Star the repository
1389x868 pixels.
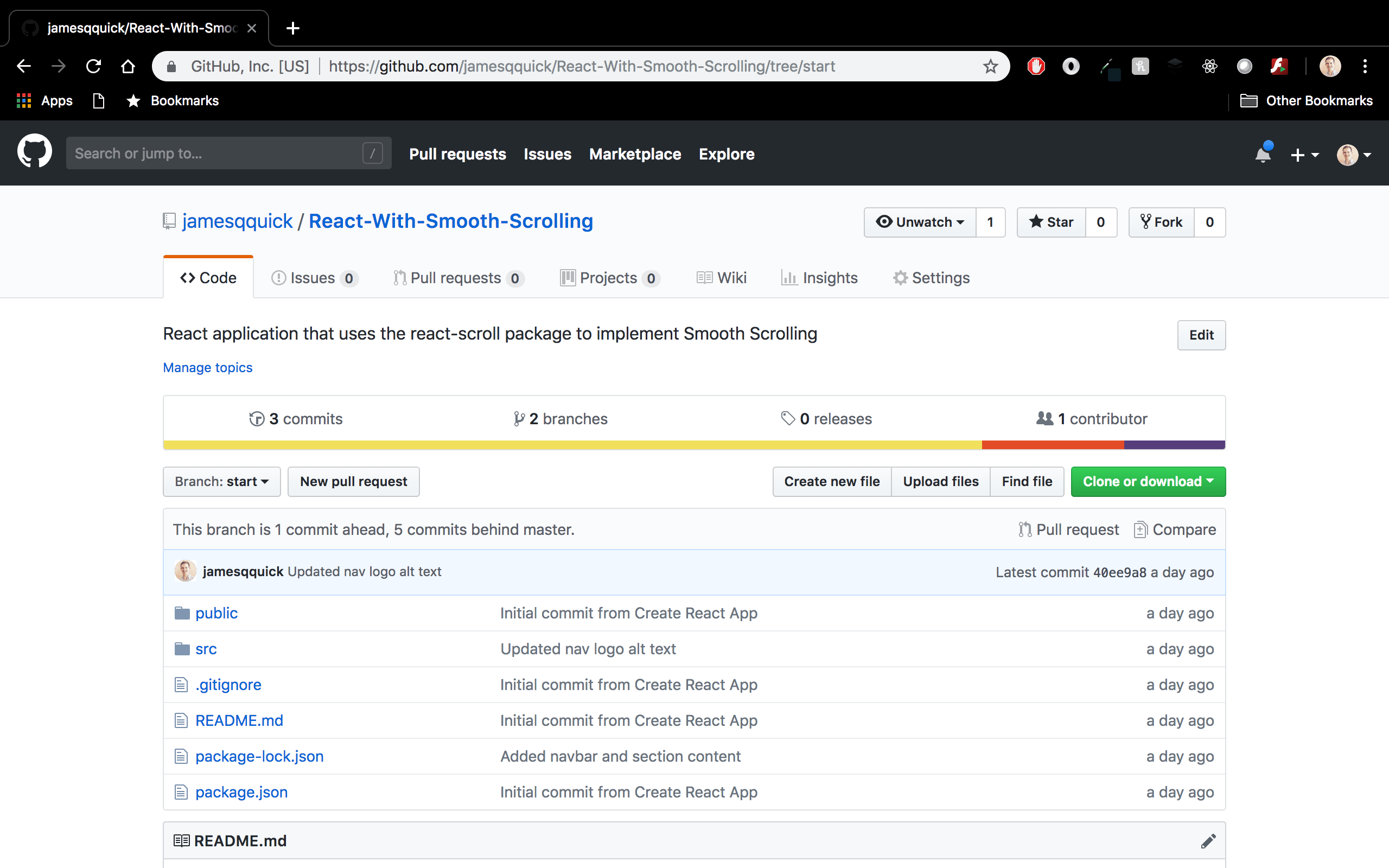(x=1050, y=222)
